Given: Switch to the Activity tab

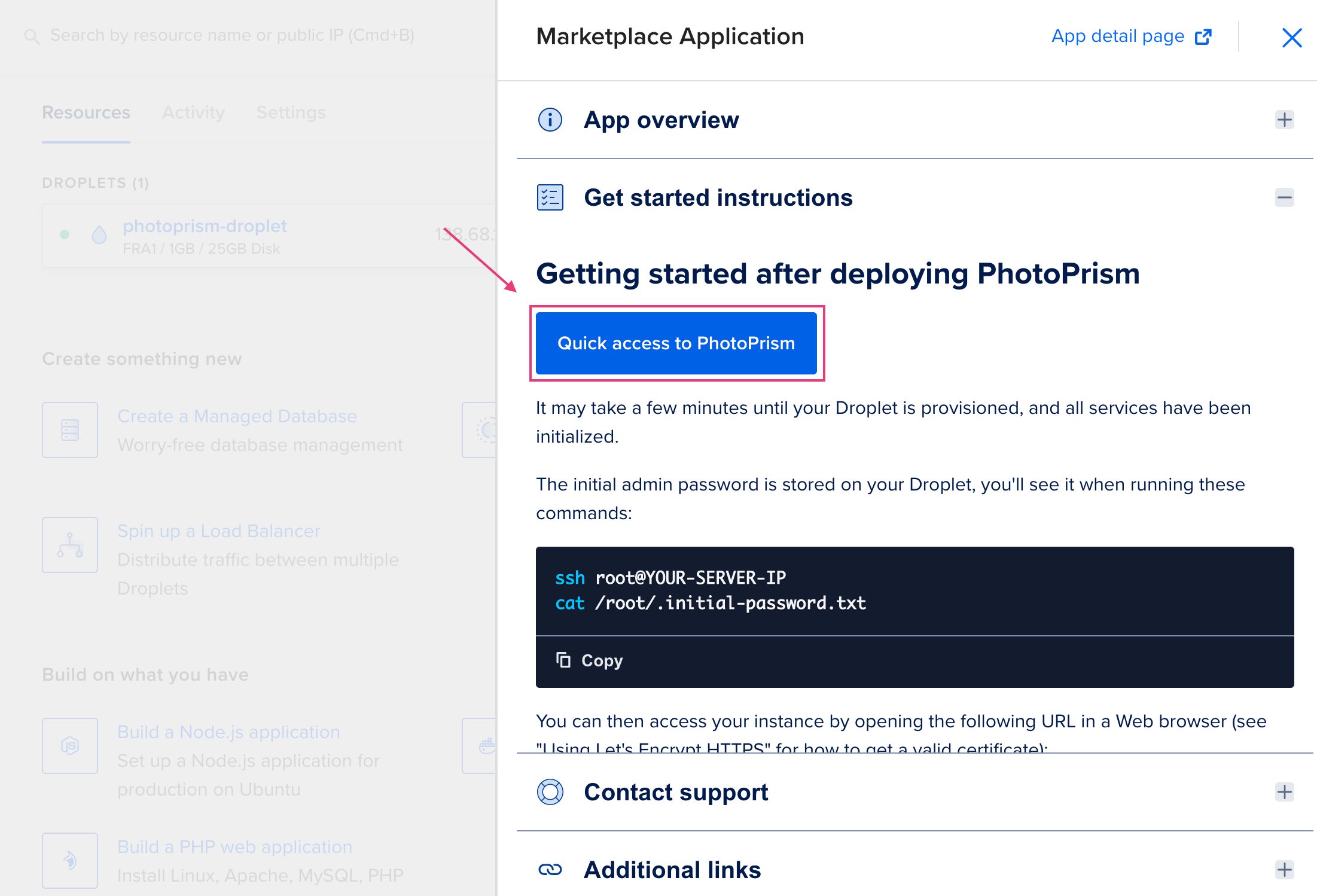Looking at the screenshot, I should [193, 112].
